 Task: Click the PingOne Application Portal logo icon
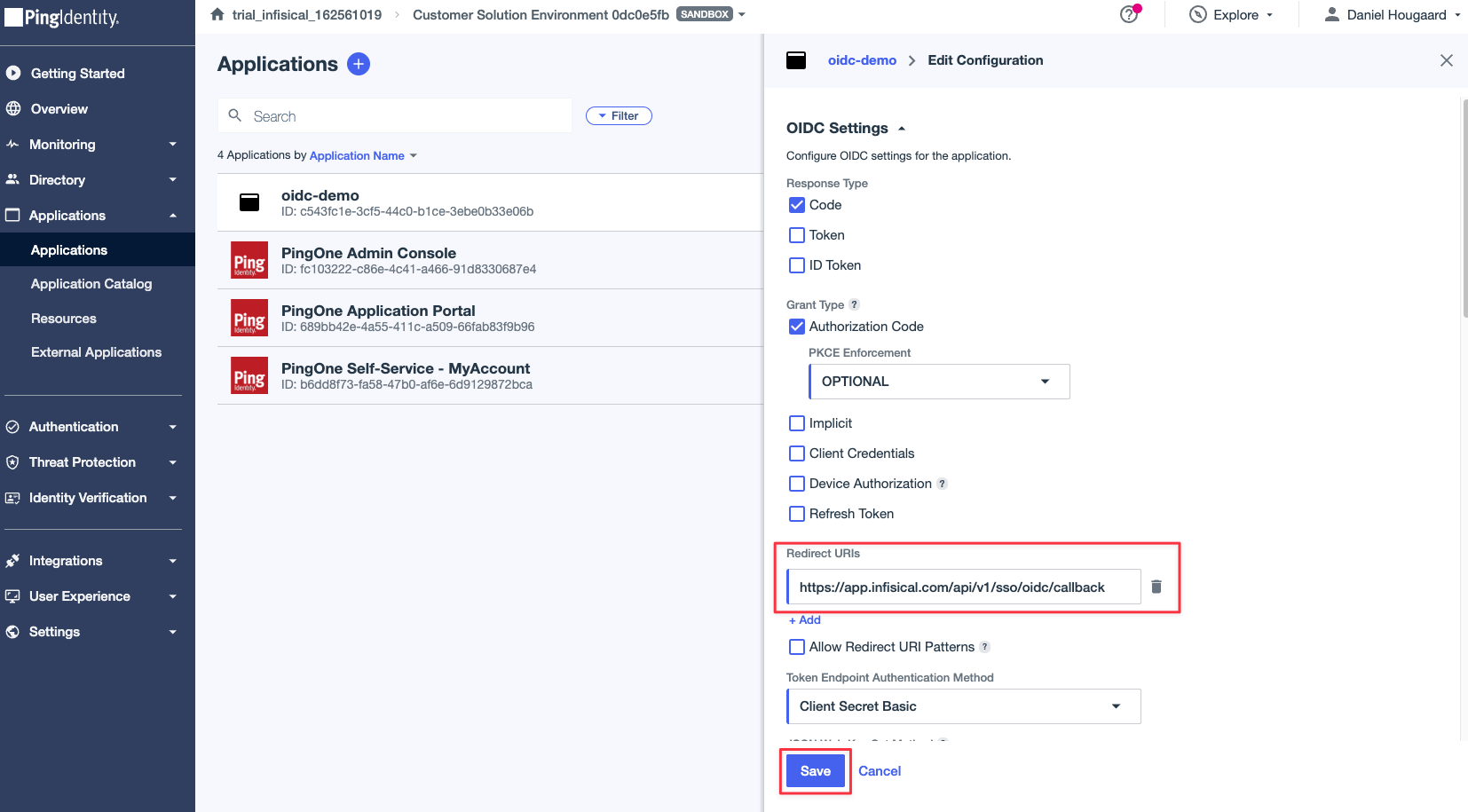coord(249,318)
